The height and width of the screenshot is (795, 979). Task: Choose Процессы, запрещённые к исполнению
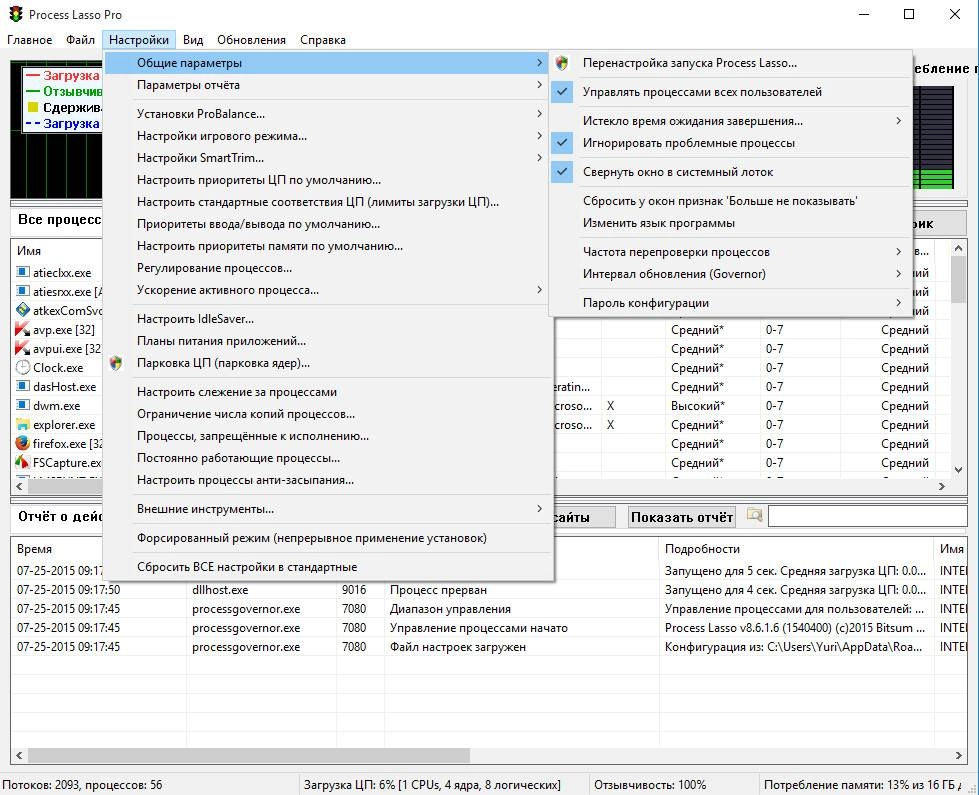click(328, 436)
